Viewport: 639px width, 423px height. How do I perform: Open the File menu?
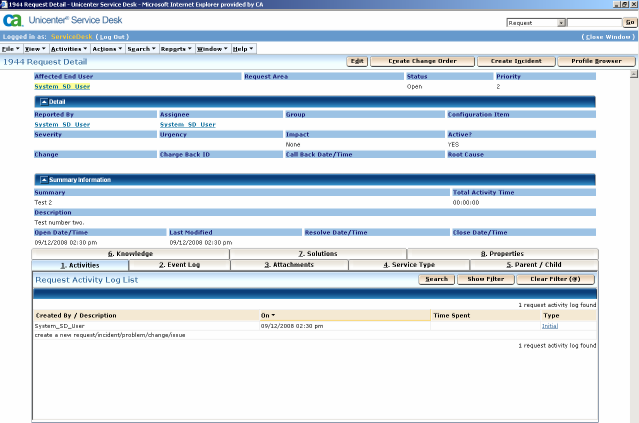(x=9, y=48)
